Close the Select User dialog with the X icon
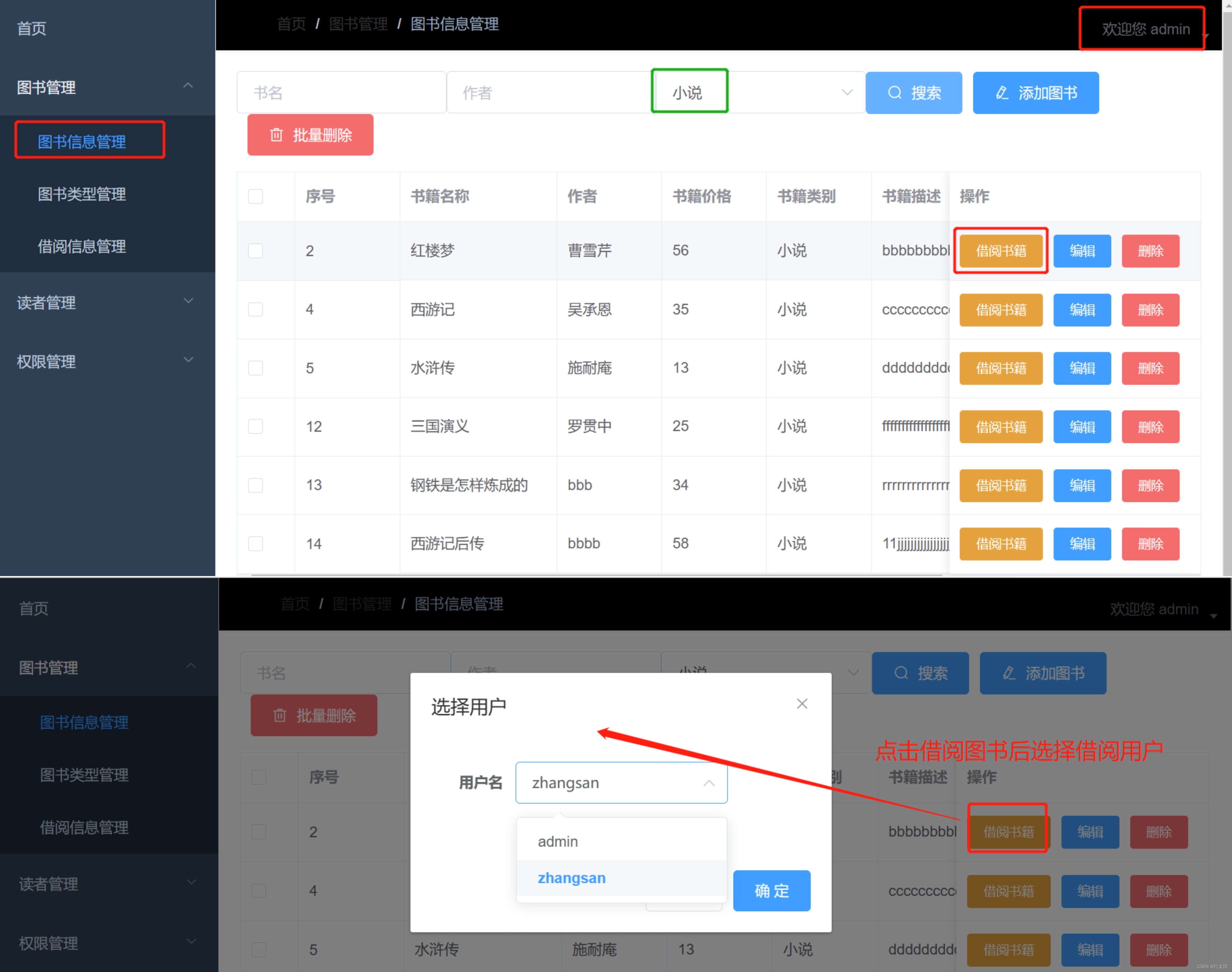 point(802,704)
